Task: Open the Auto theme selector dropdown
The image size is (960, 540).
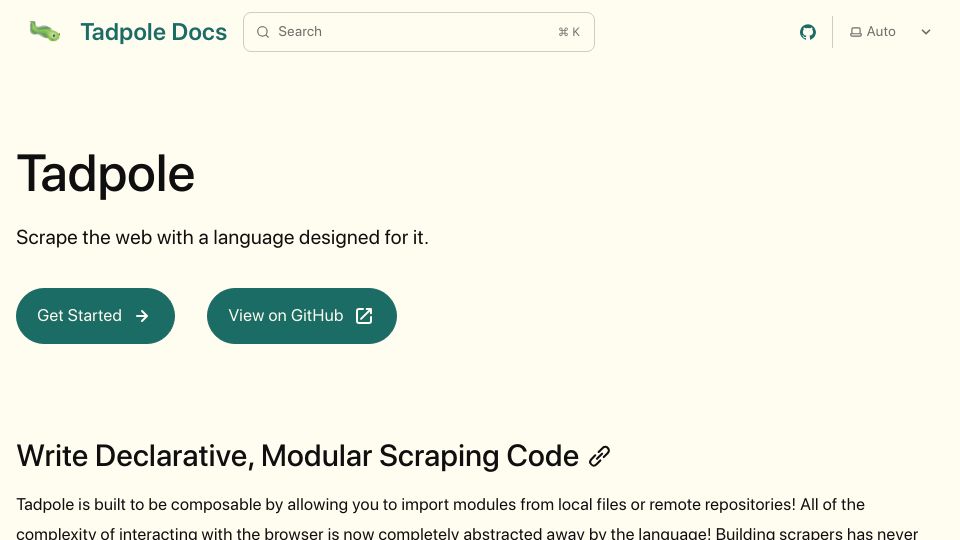Action: pos(890,32)
